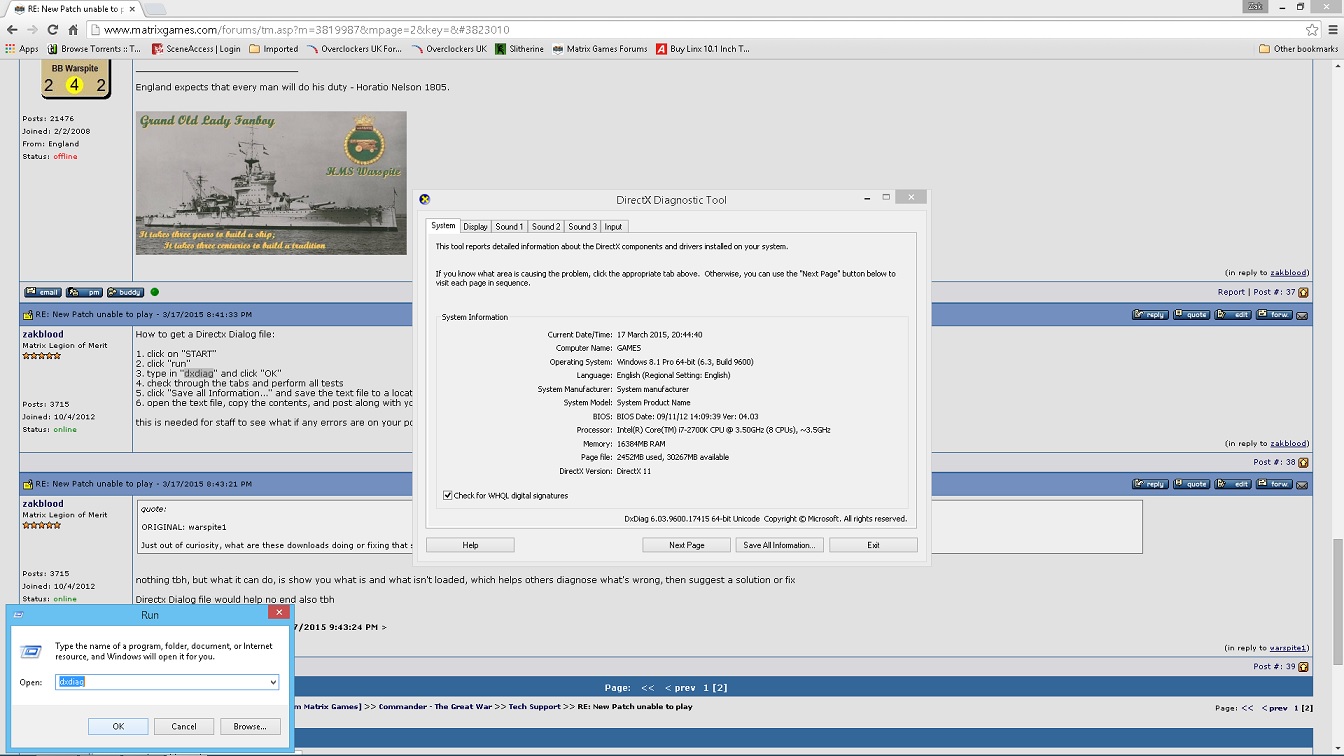Click the forw. button above post 39
This screenshot has height=756, width=1344.
(x=1274, y=484)
